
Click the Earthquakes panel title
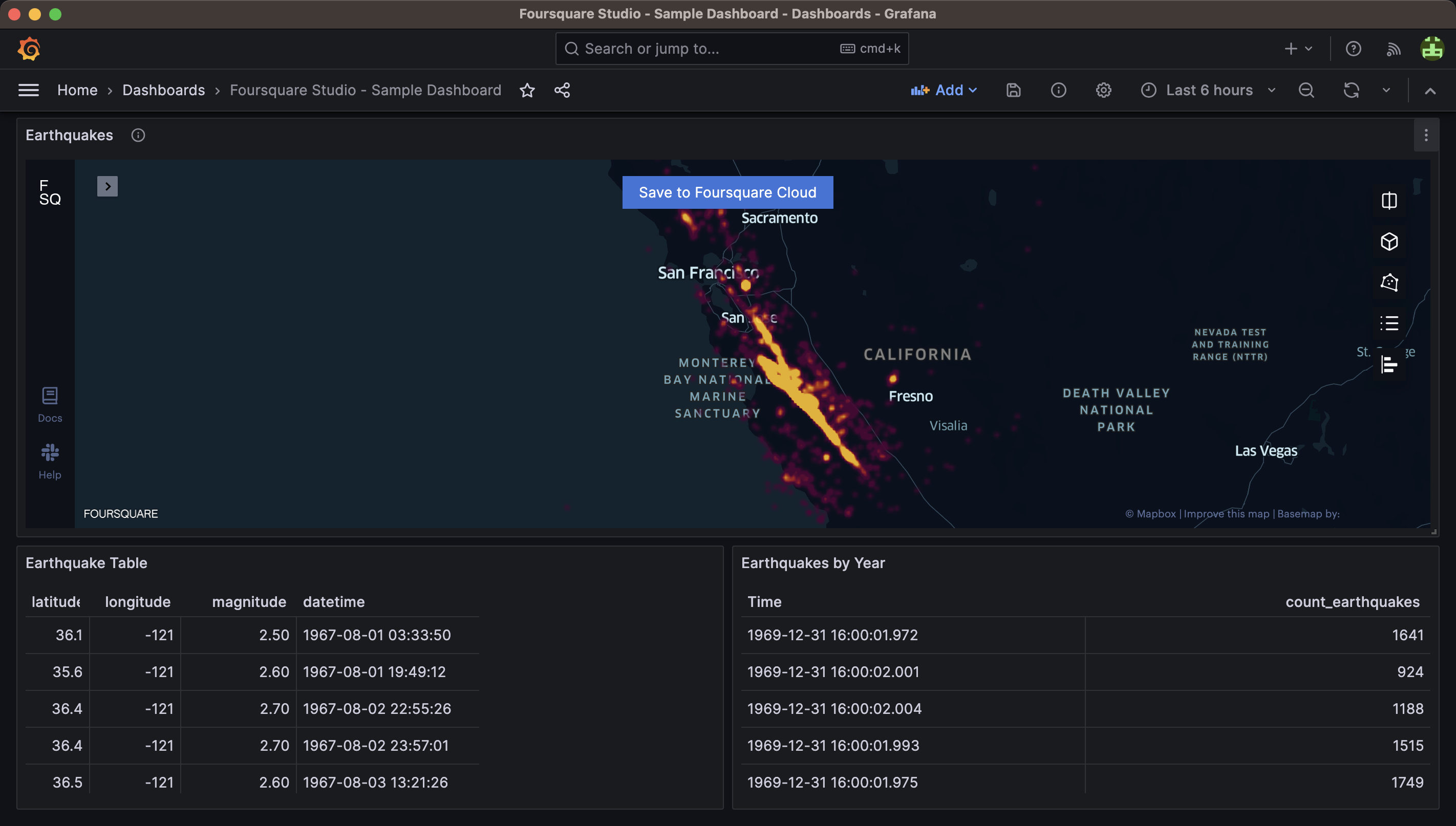69,135
